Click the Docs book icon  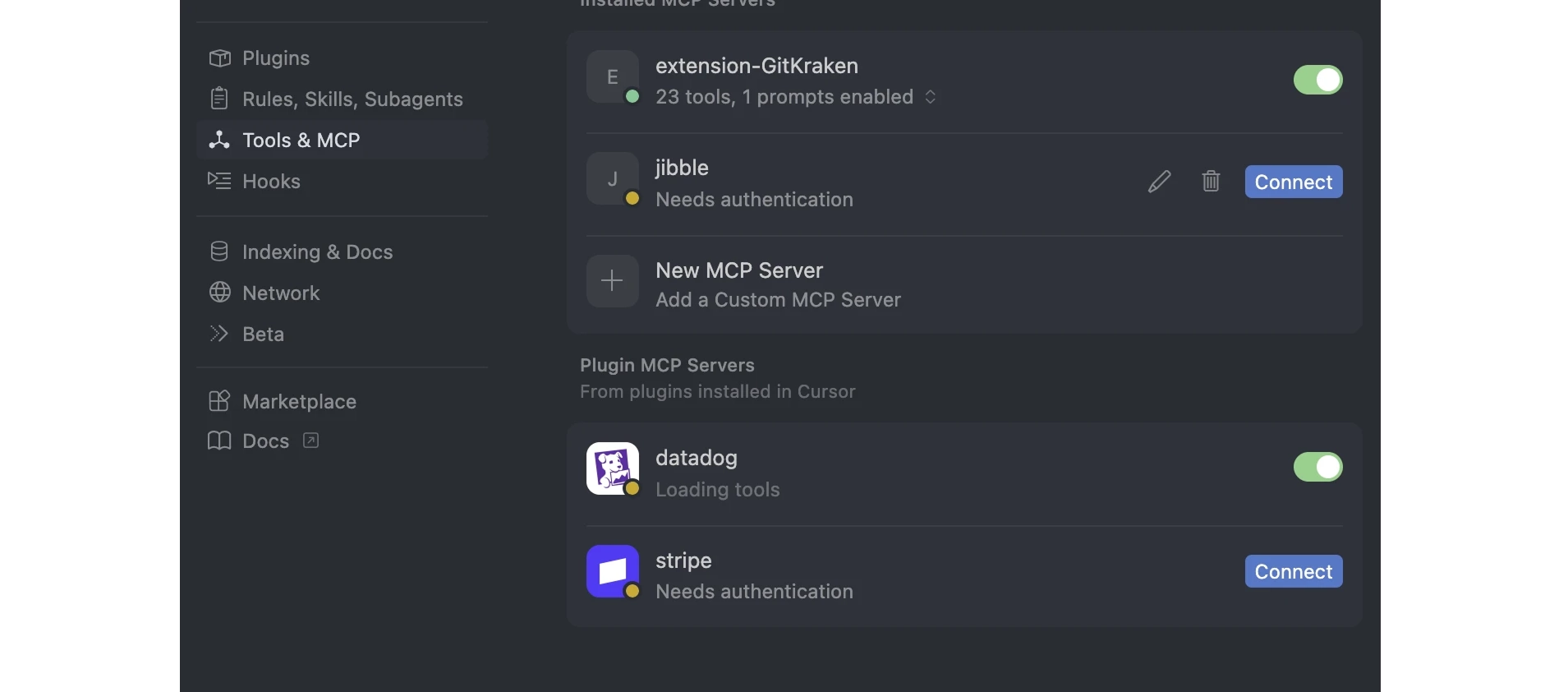click(219, 441)
